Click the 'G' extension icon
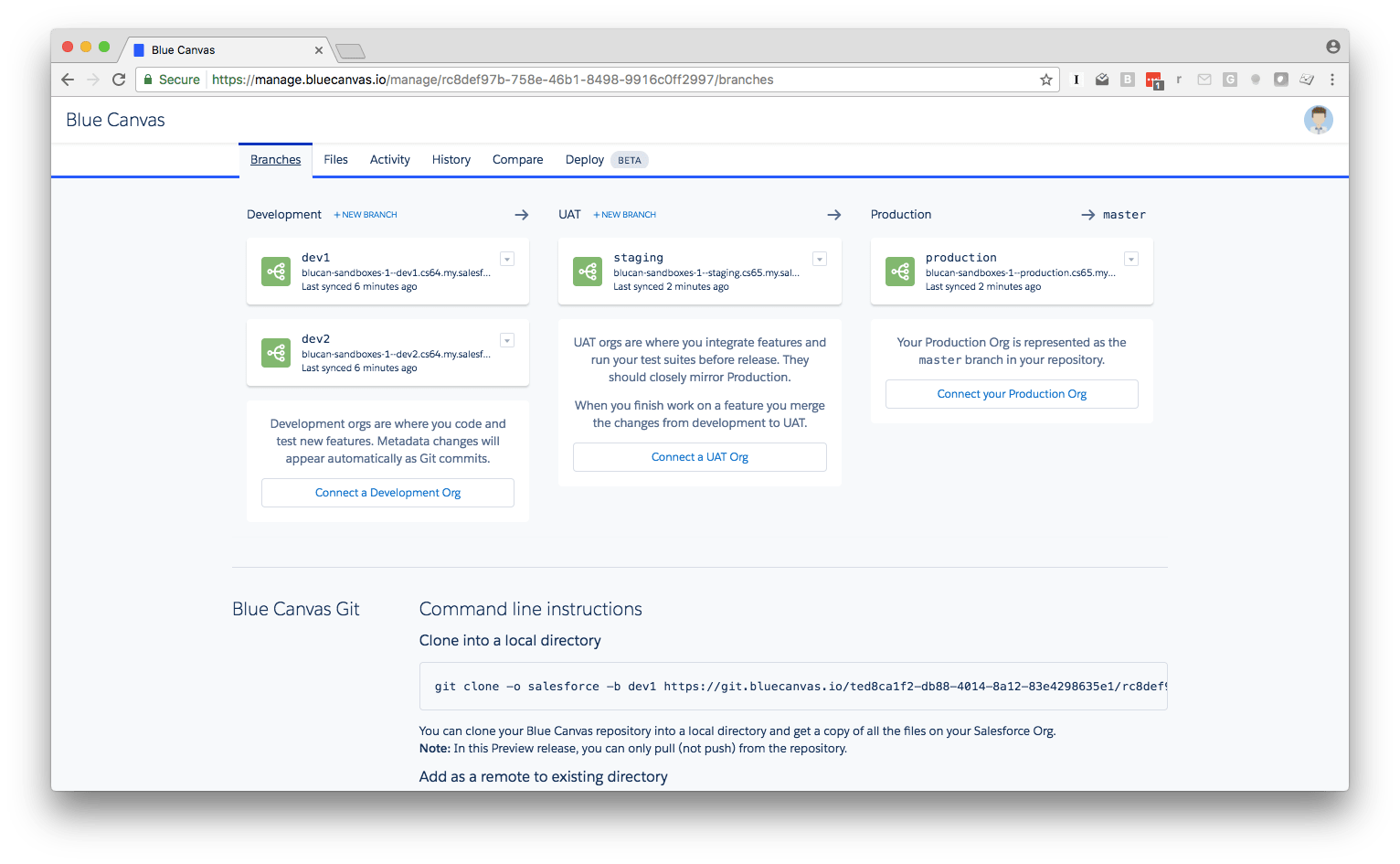 1230,80
